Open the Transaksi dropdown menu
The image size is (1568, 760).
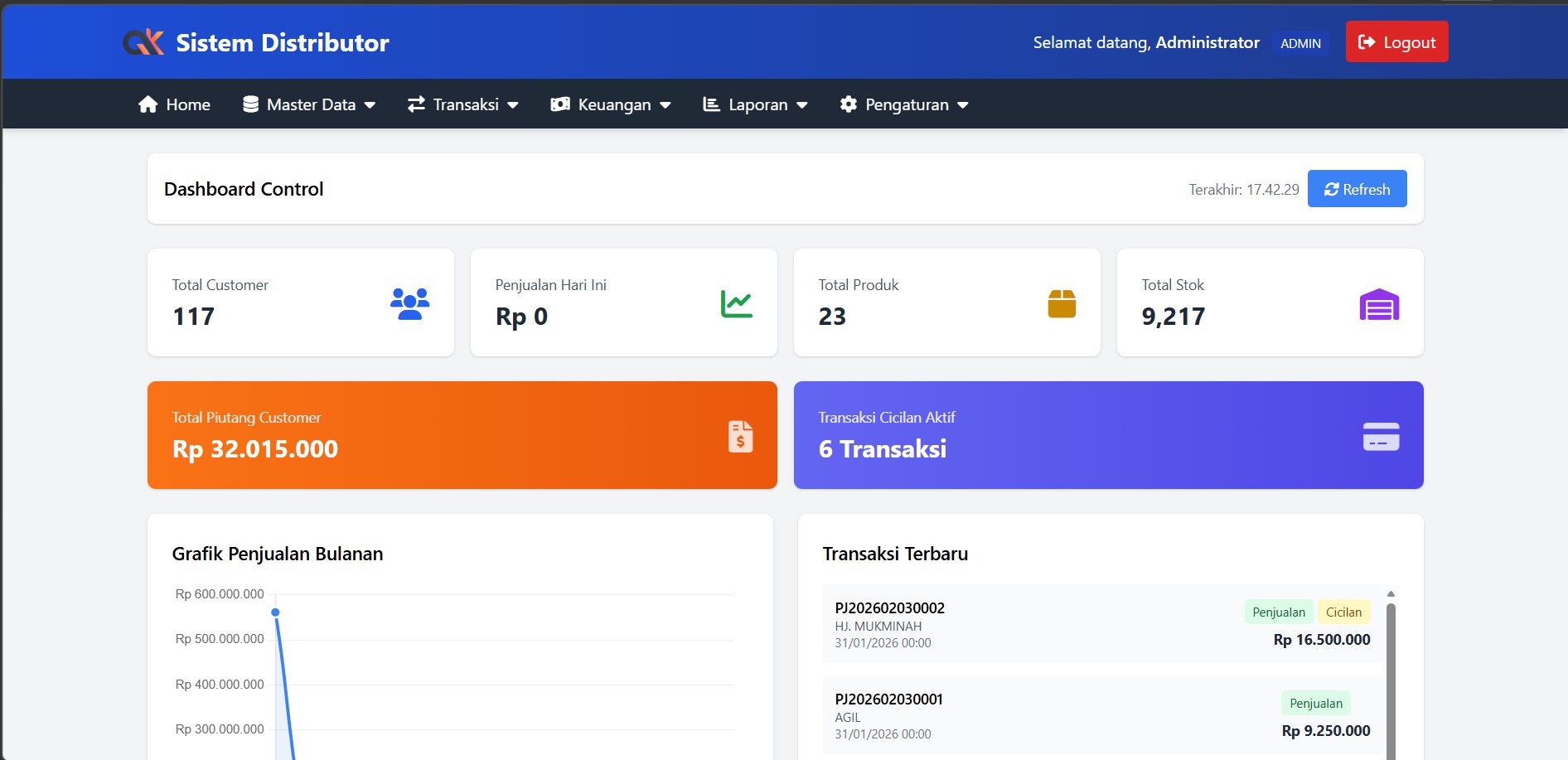463,104
